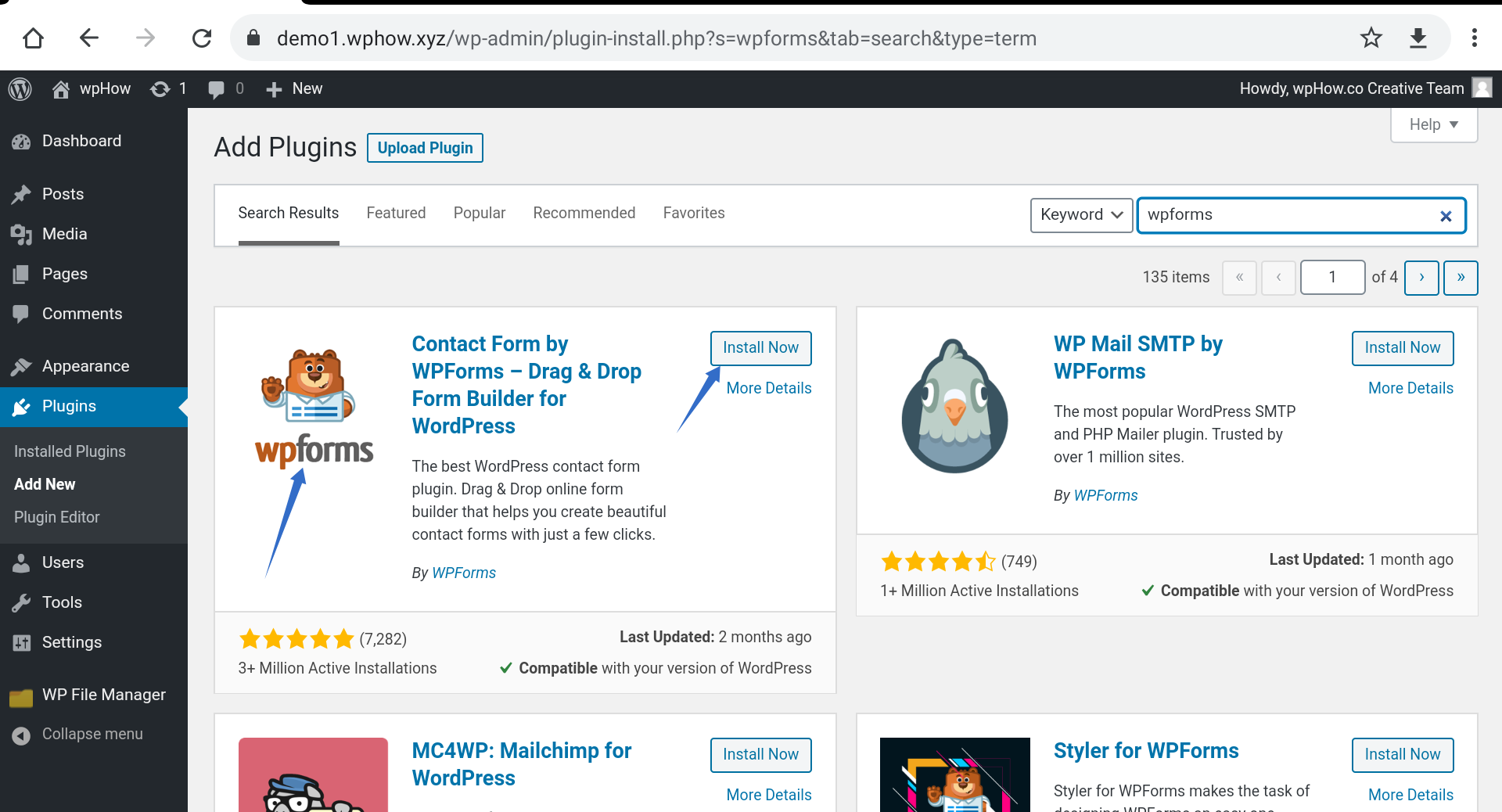This screenshot has width=1502, height=812.
Task: Open wpHow site home link
Action: click(92, 89)
